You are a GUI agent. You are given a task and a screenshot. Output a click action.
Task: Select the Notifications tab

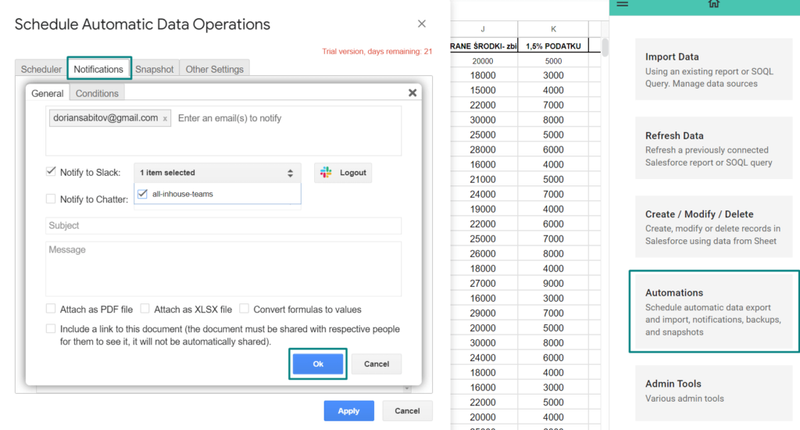99,68
